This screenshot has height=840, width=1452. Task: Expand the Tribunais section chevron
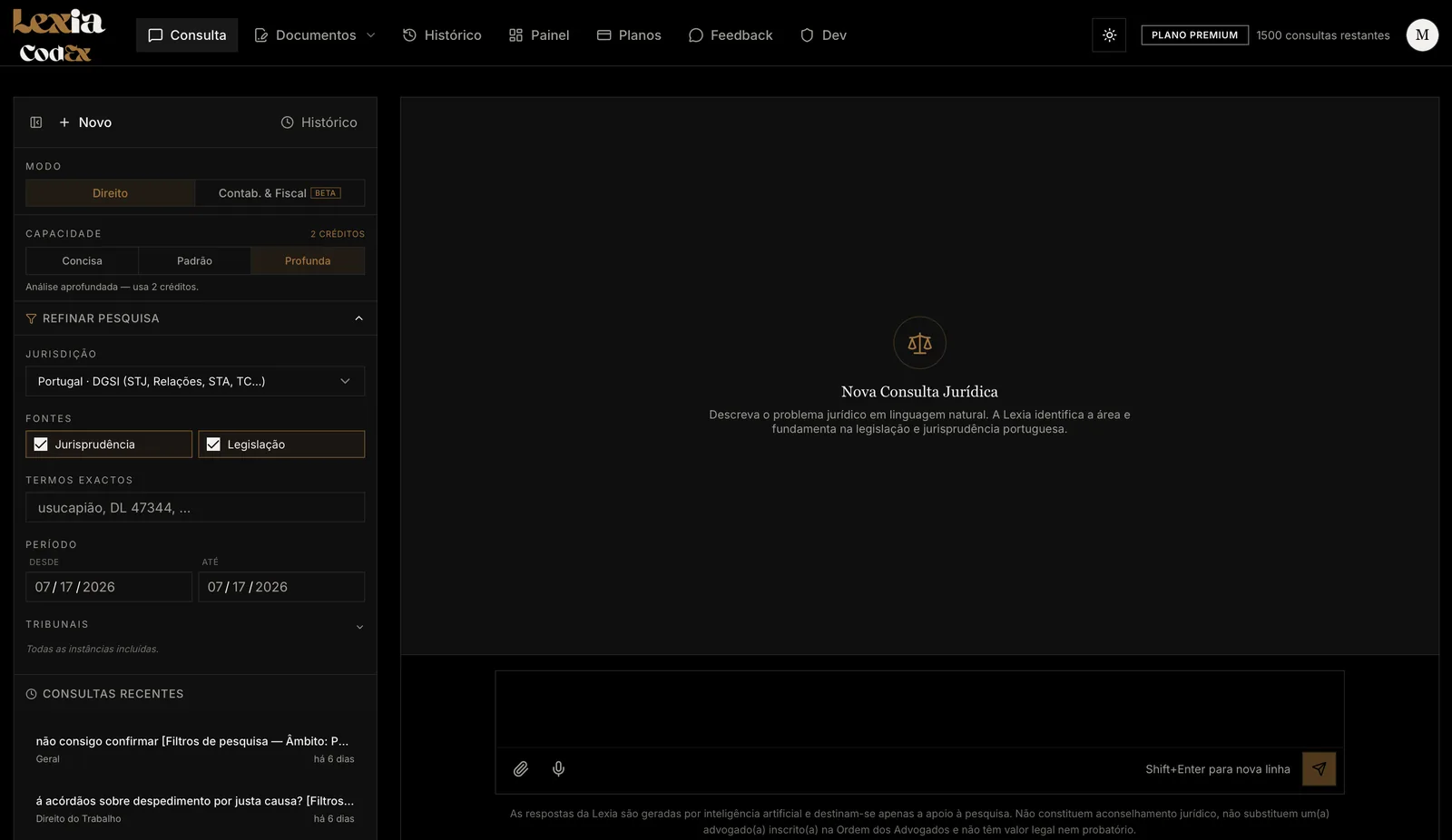tap(359, 627)
